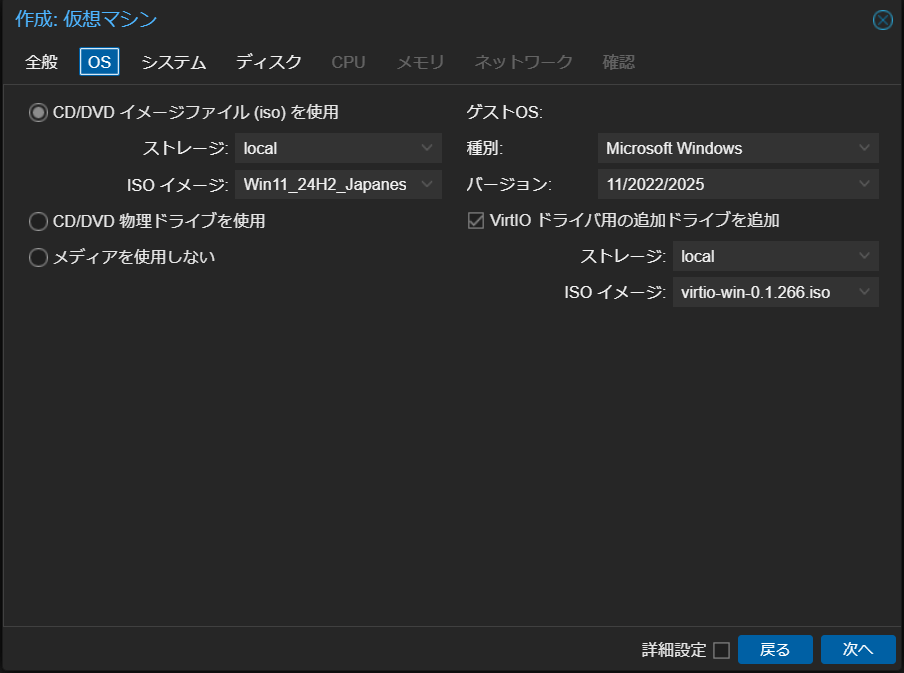Choose メディアを使用しない radio option
This screenshot has width=904, height=673.
pos(38,257)
